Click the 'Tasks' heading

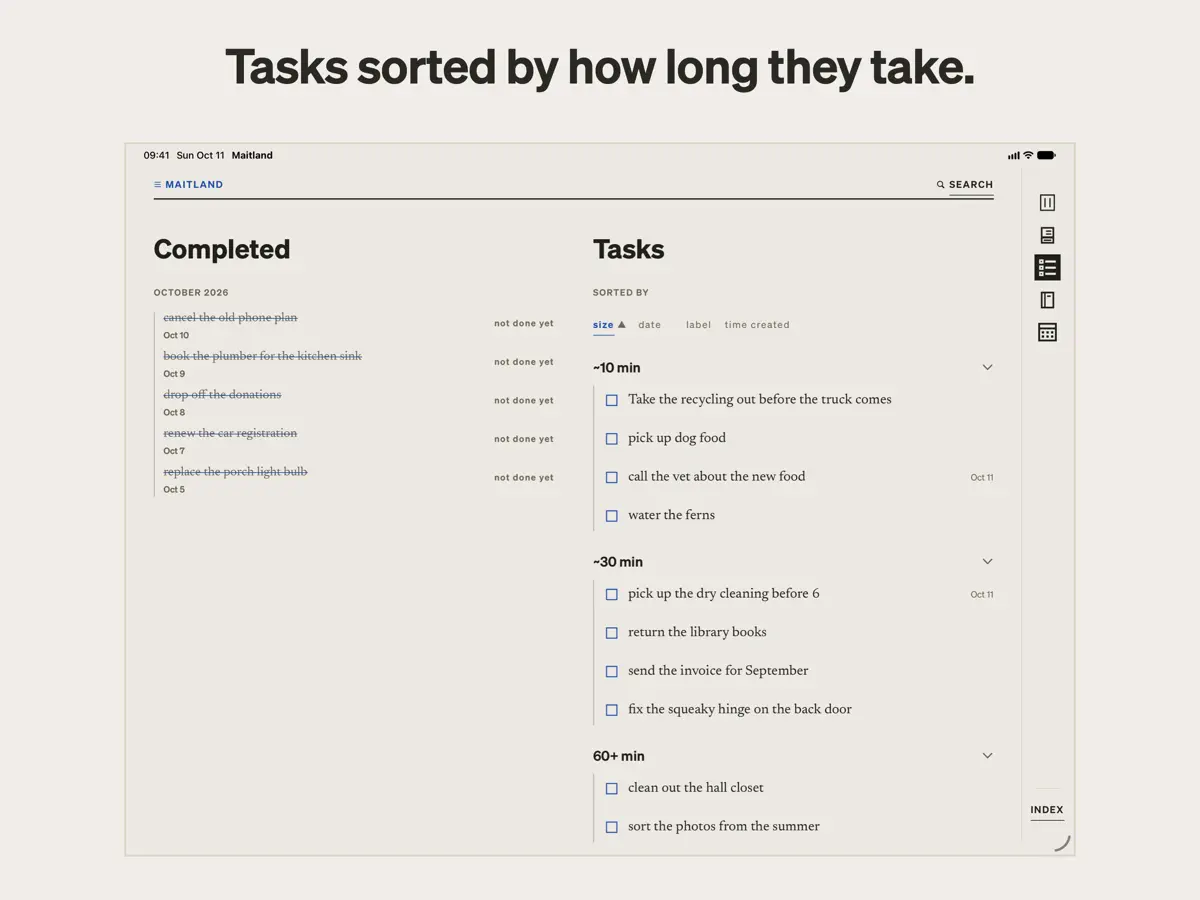(x=629, y=249)
